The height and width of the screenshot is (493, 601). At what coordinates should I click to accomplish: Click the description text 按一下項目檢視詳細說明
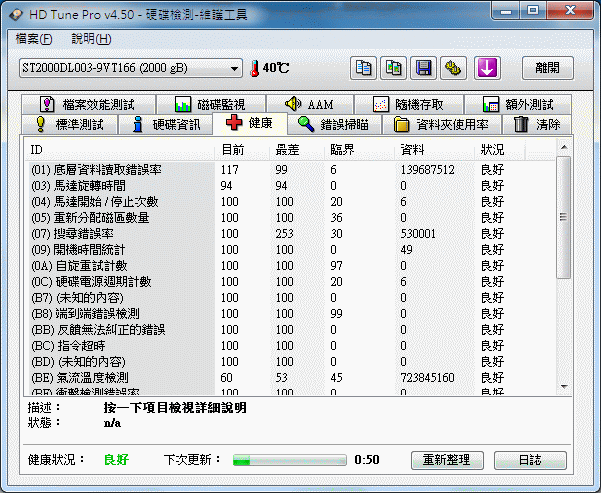[x=175, y=408]
